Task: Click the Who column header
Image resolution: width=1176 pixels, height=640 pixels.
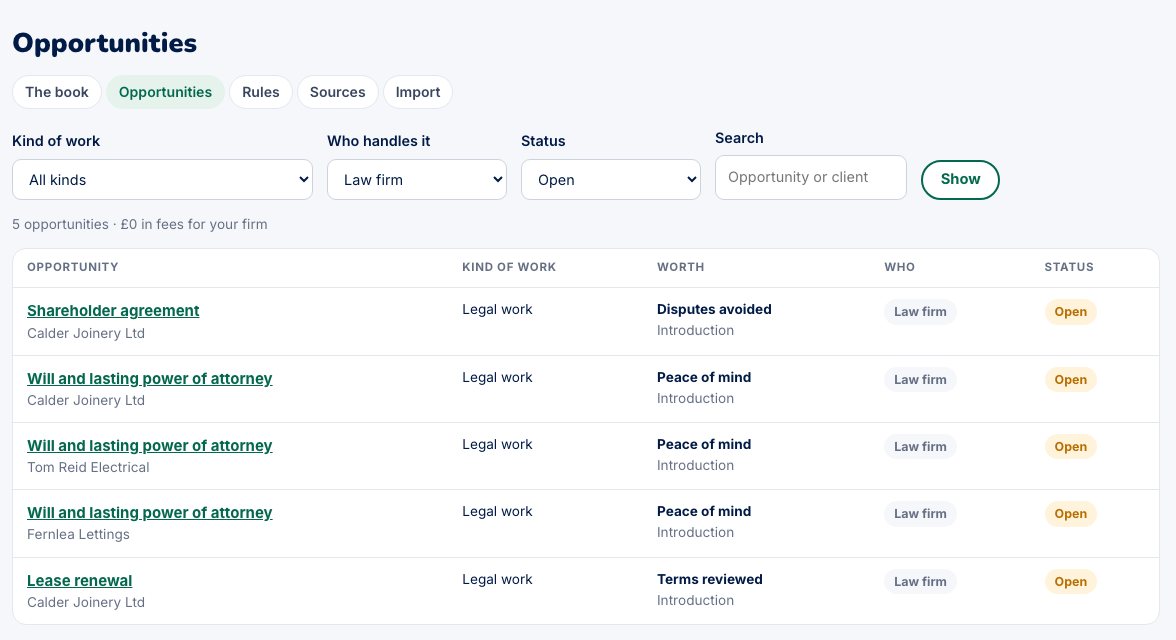Action: click(899, 267)
